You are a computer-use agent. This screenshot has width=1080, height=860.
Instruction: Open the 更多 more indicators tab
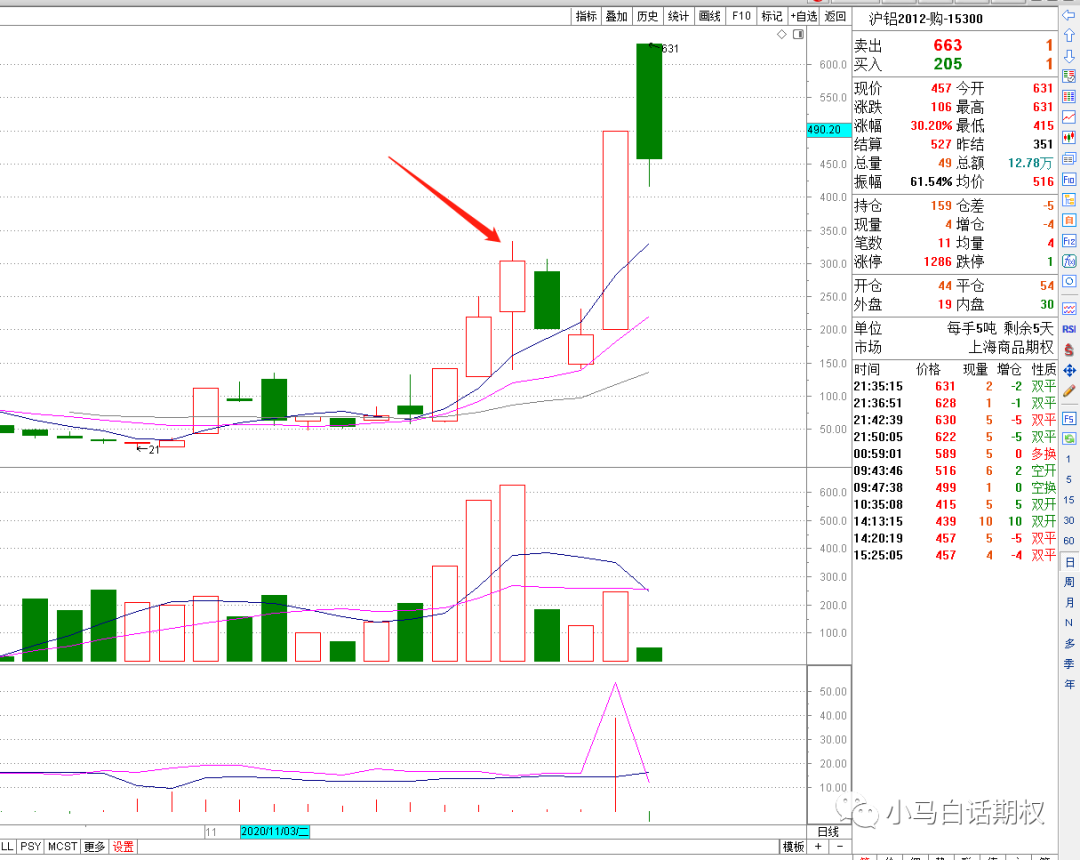[x=95, y=847]
